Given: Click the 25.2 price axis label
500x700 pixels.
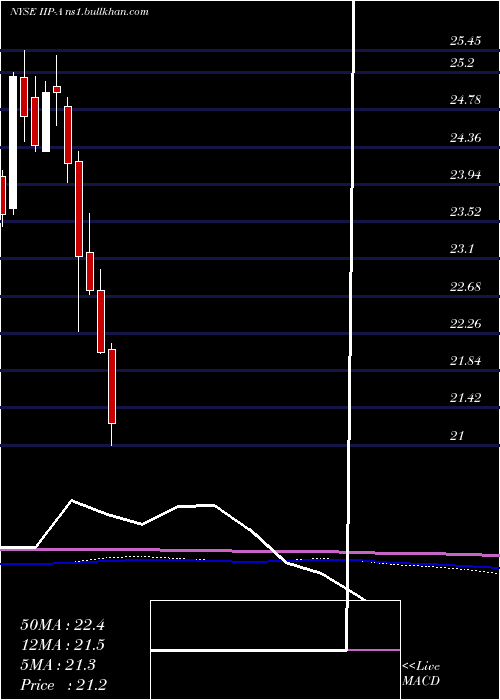Looking at the screenshot, I should [462, 63].
